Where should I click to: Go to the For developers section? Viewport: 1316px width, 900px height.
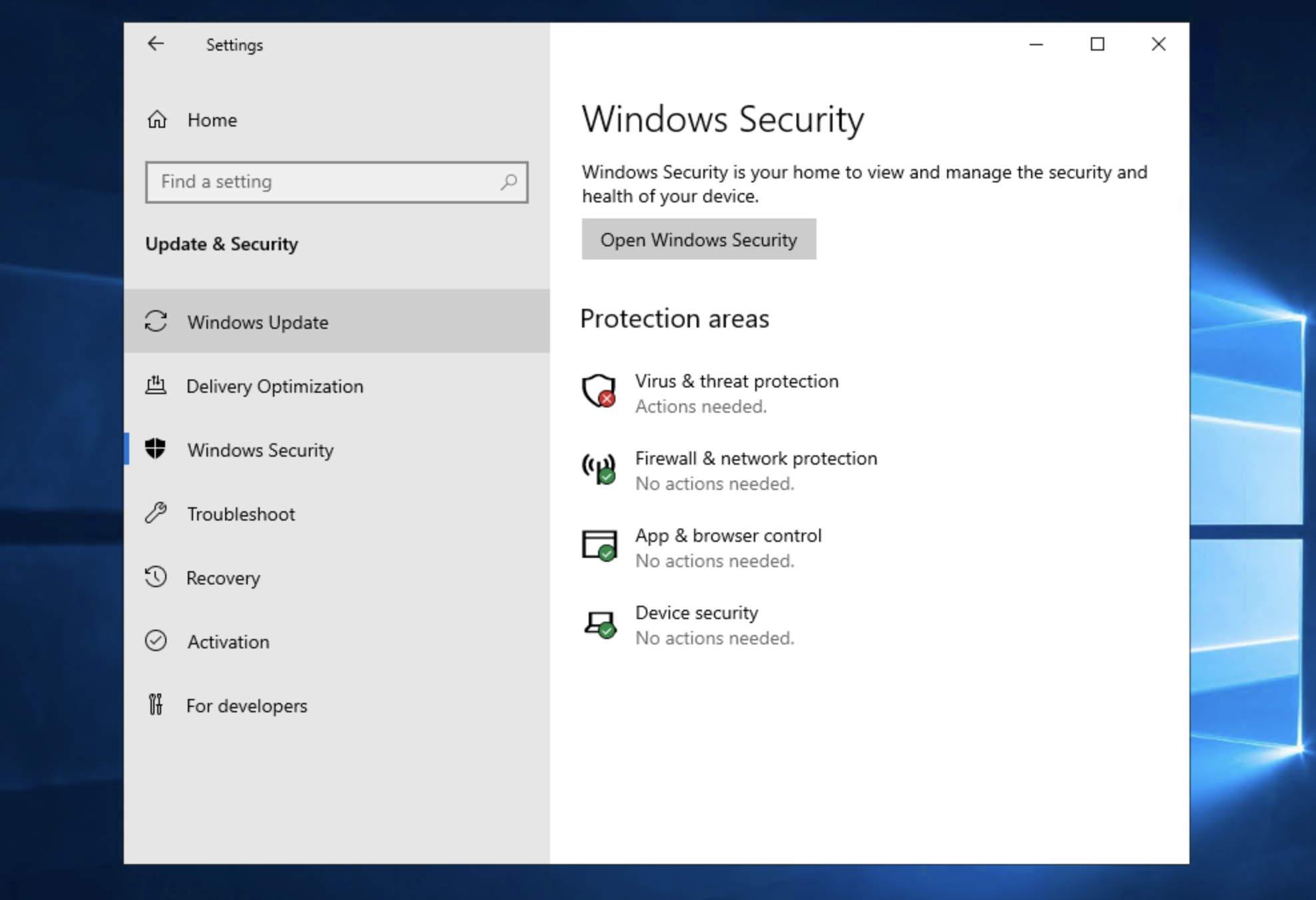tap(246, 706)
